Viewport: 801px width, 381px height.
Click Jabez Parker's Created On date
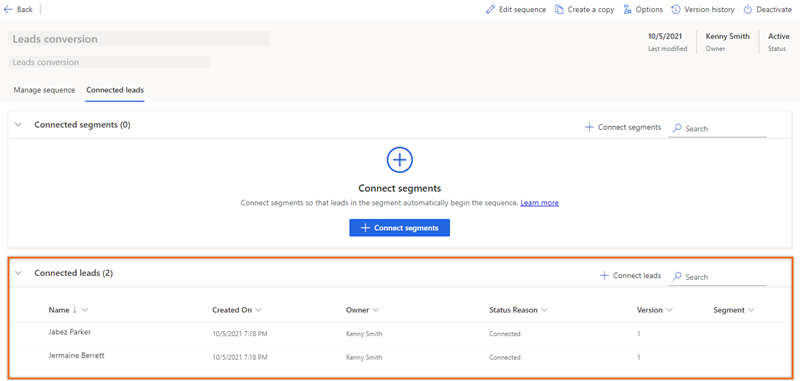(x=240, y=334)
